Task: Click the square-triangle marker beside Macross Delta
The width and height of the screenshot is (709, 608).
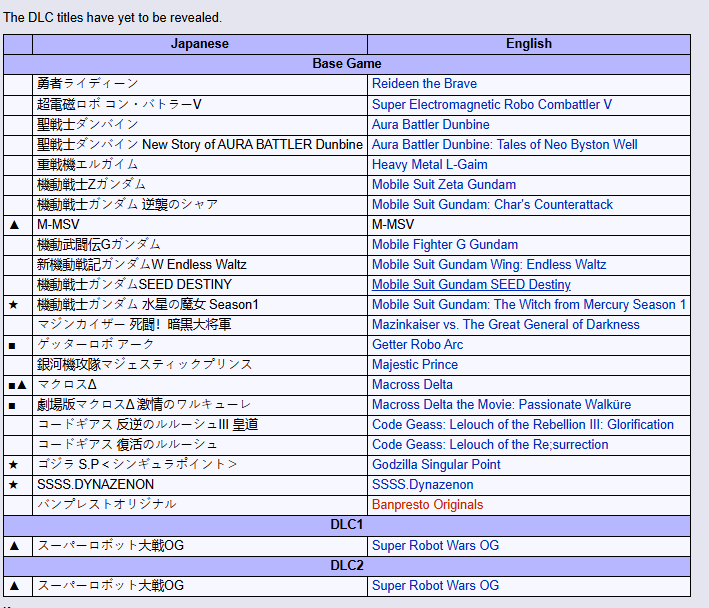Action: pyautogui.click(x=18, y=385)
